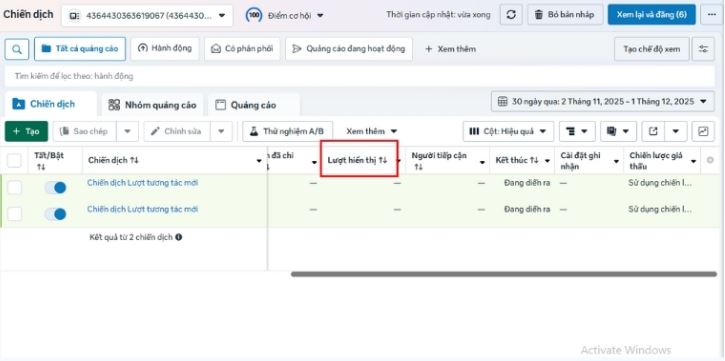Open the three-dots more options menu

[x=712, y=14]
